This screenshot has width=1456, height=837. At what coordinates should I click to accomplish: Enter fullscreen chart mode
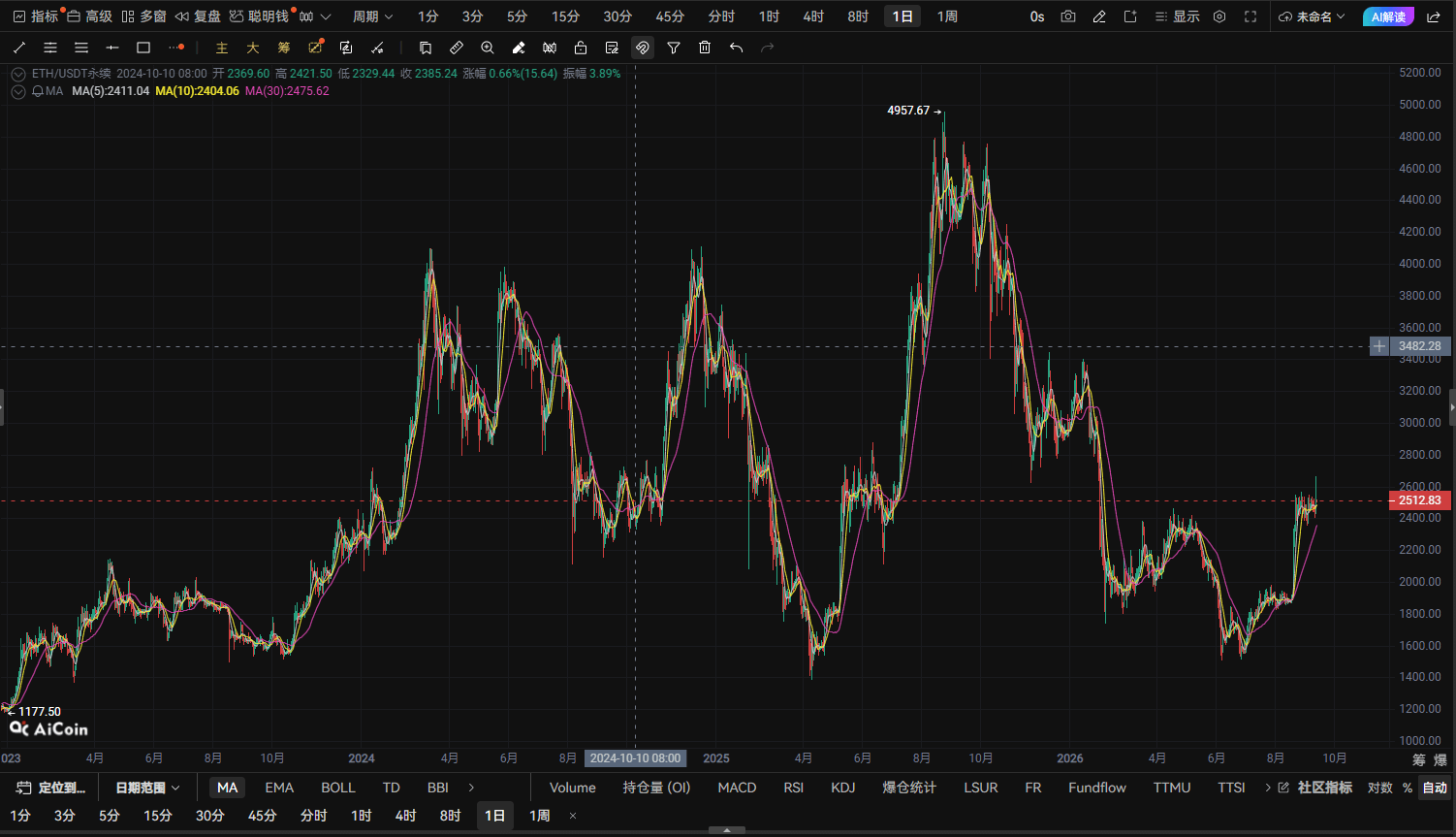[1250, 16]
